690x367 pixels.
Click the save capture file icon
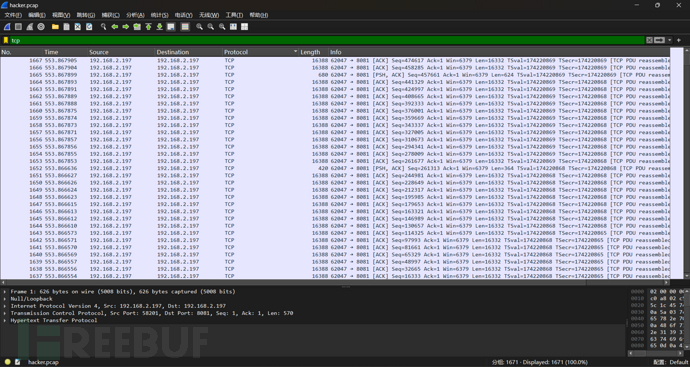(x=66, y=27)
